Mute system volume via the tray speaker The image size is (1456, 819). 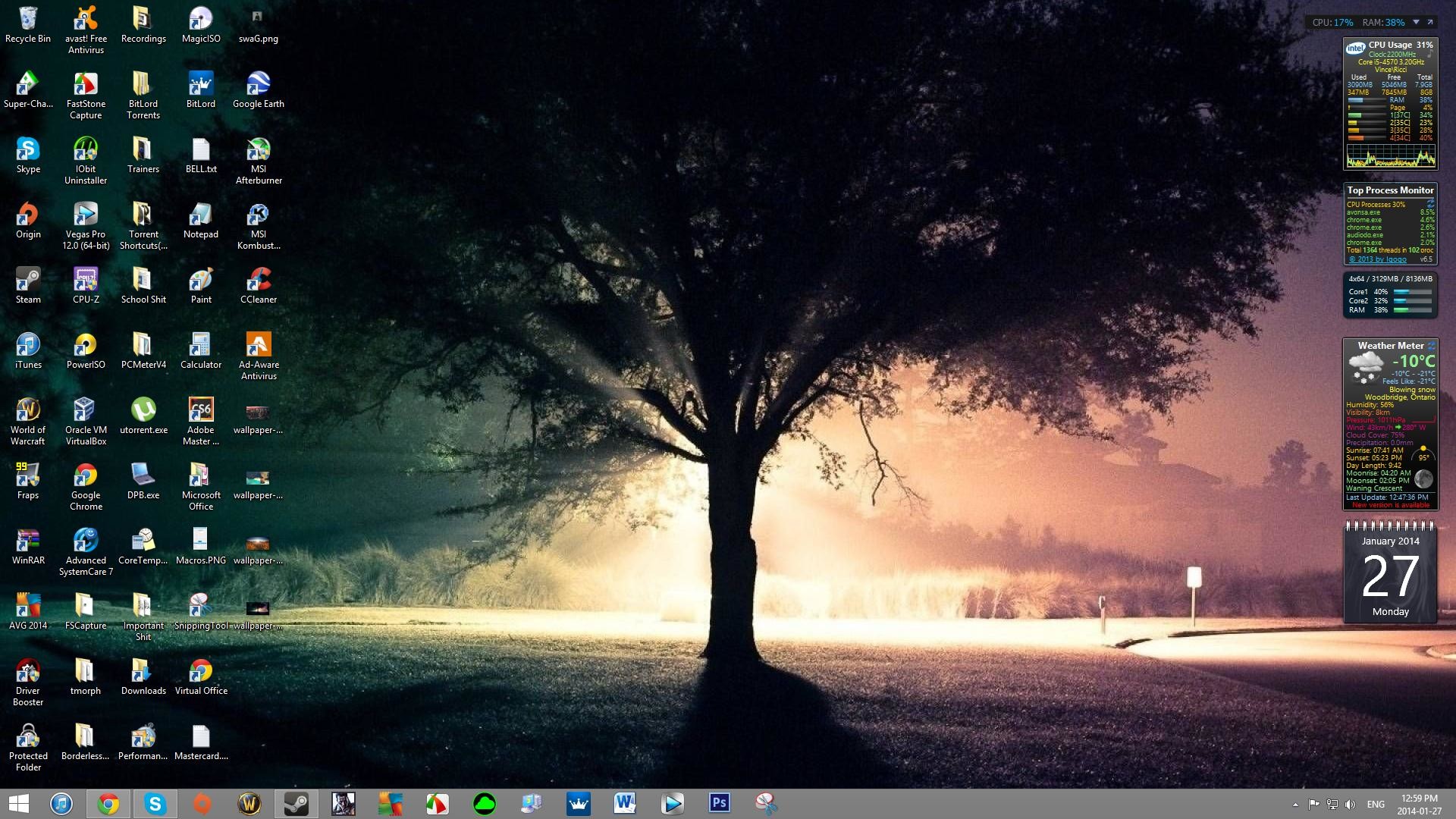(1351, 805)
